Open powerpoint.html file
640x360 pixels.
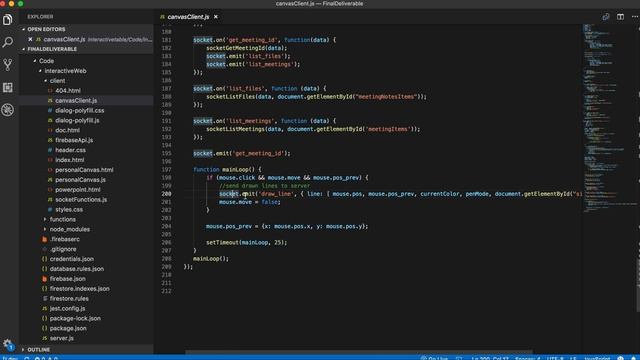point(78,189)
